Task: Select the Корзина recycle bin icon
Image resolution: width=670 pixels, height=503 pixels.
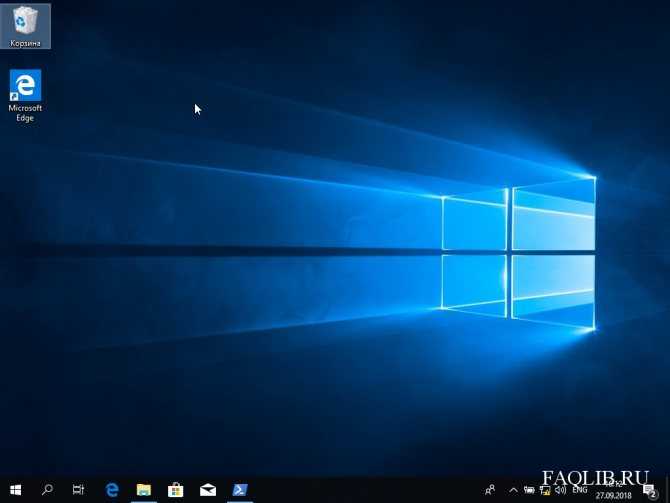Action: pos(25,26)
